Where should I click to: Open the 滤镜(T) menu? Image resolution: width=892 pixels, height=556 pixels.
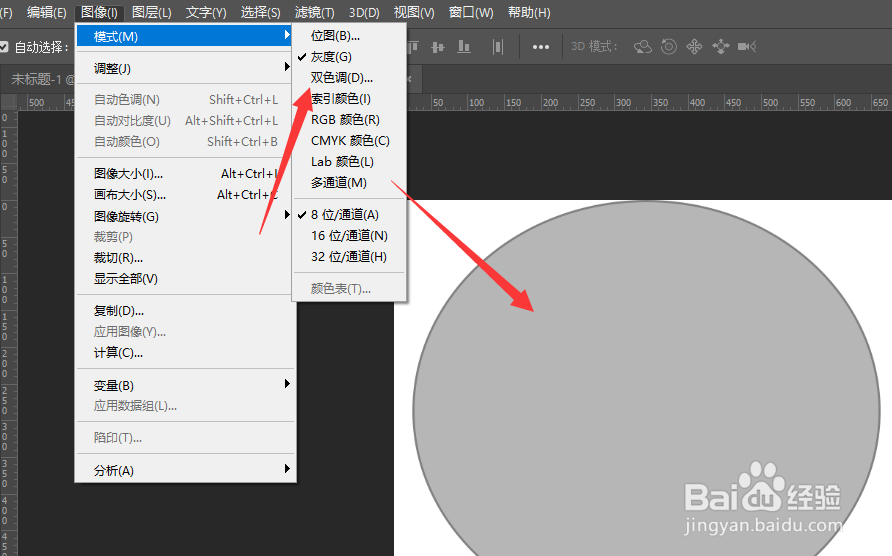(315, 13)
